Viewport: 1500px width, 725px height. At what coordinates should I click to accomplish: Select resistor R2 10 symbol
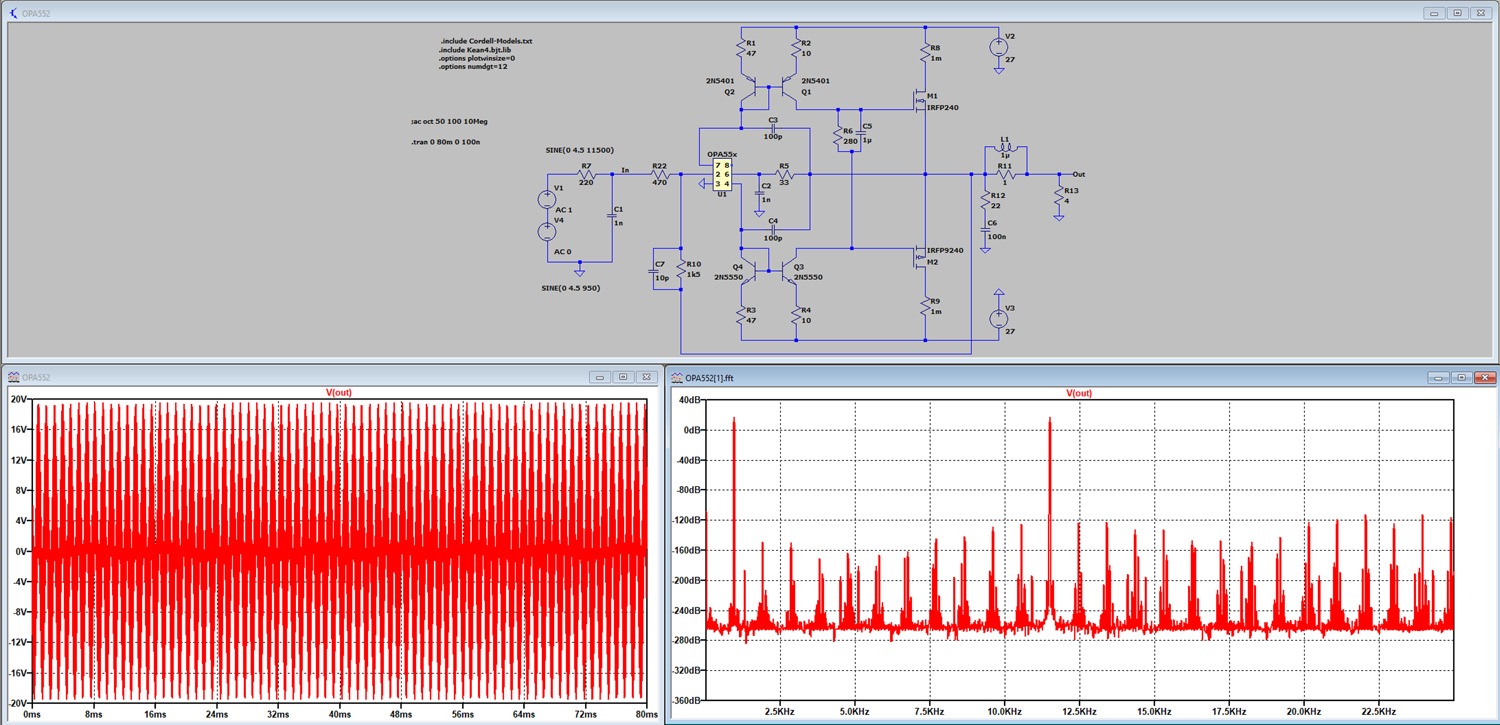[x=797, y=48]
